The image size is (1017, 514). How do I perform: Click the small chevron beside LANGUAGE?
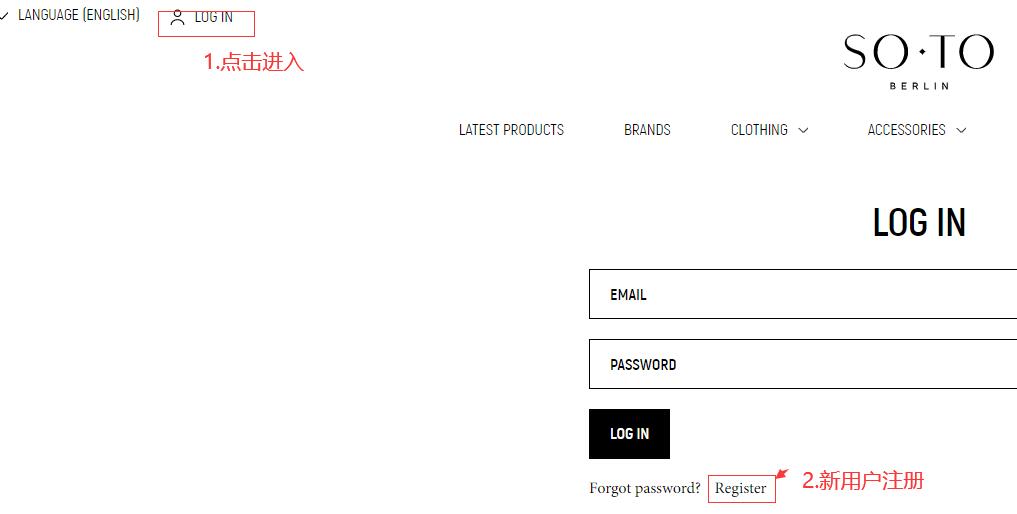(x=4, y=16)
